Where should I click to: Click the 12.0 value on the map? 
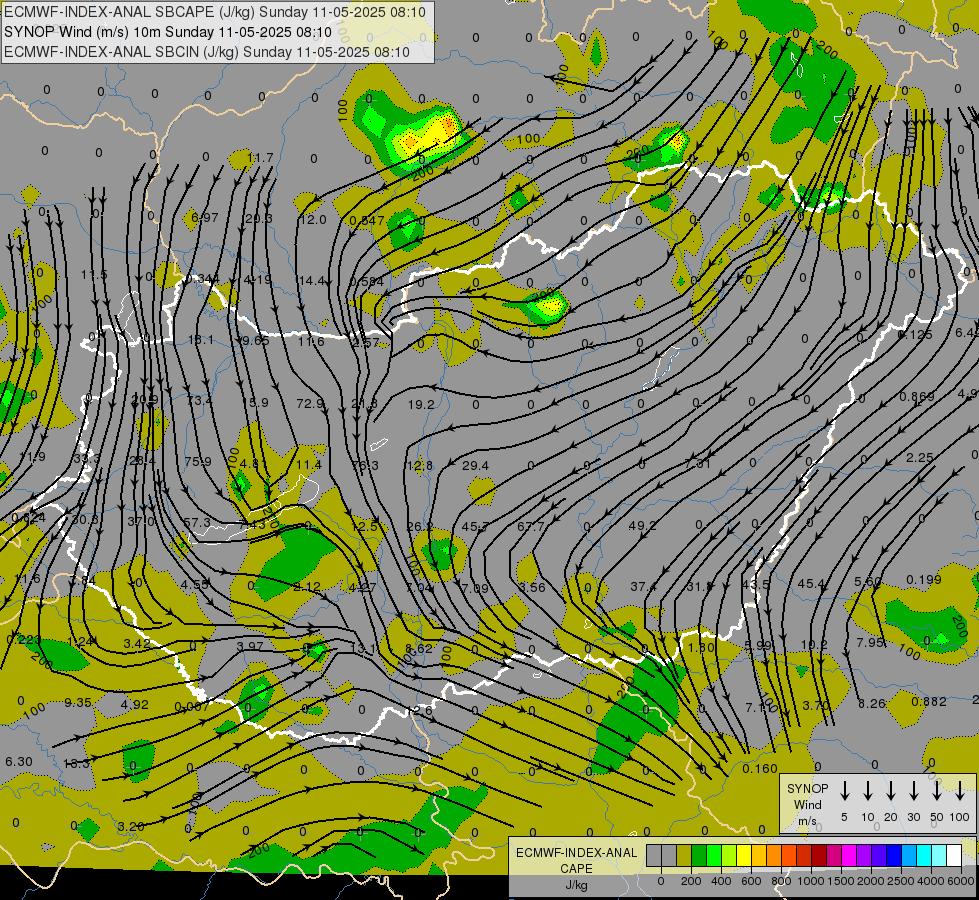(x=313, y=219)
